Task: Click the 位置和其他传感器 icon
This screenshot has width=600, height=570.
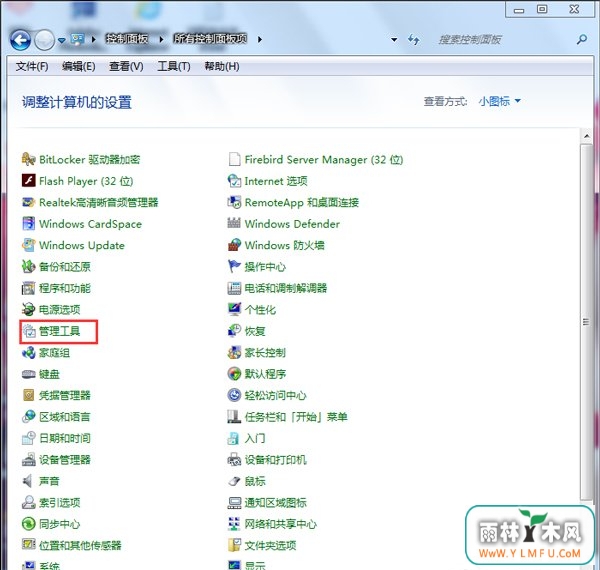Action: (x=29, y=545)
